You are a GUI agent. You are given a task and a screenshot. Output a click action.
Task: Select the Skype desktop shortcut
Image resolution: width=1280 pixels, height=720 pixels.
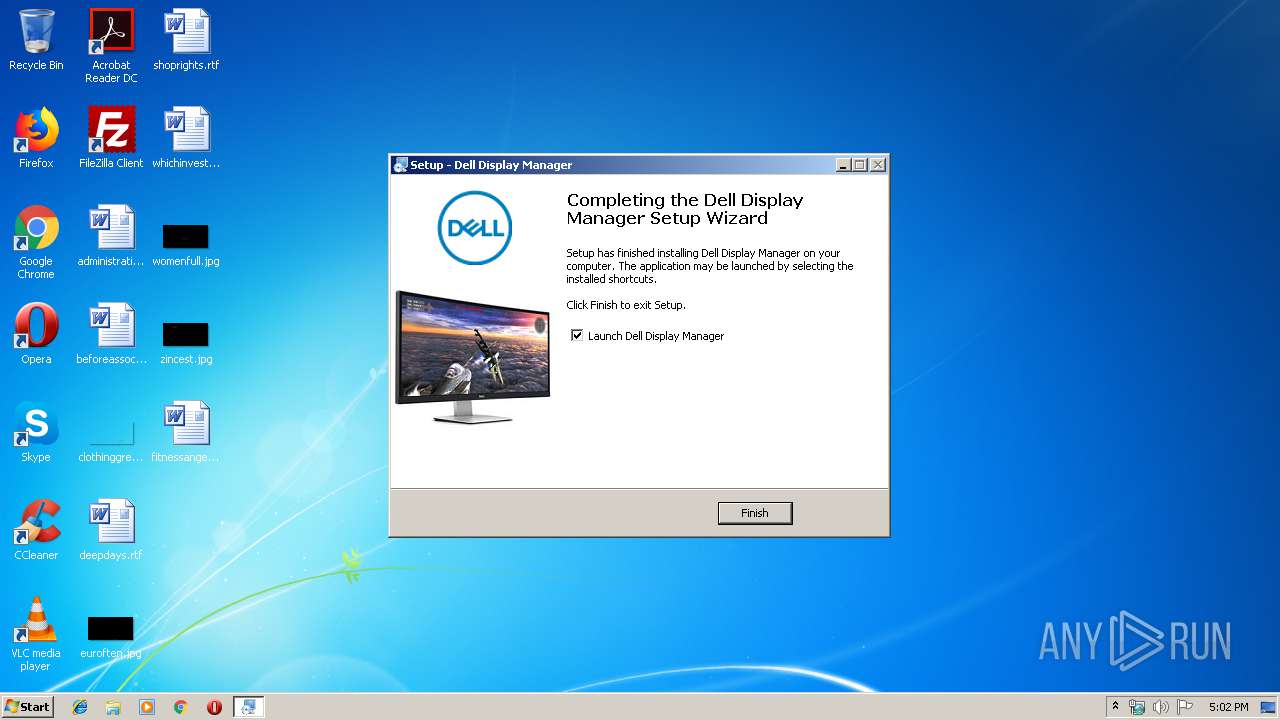[36, 432]
